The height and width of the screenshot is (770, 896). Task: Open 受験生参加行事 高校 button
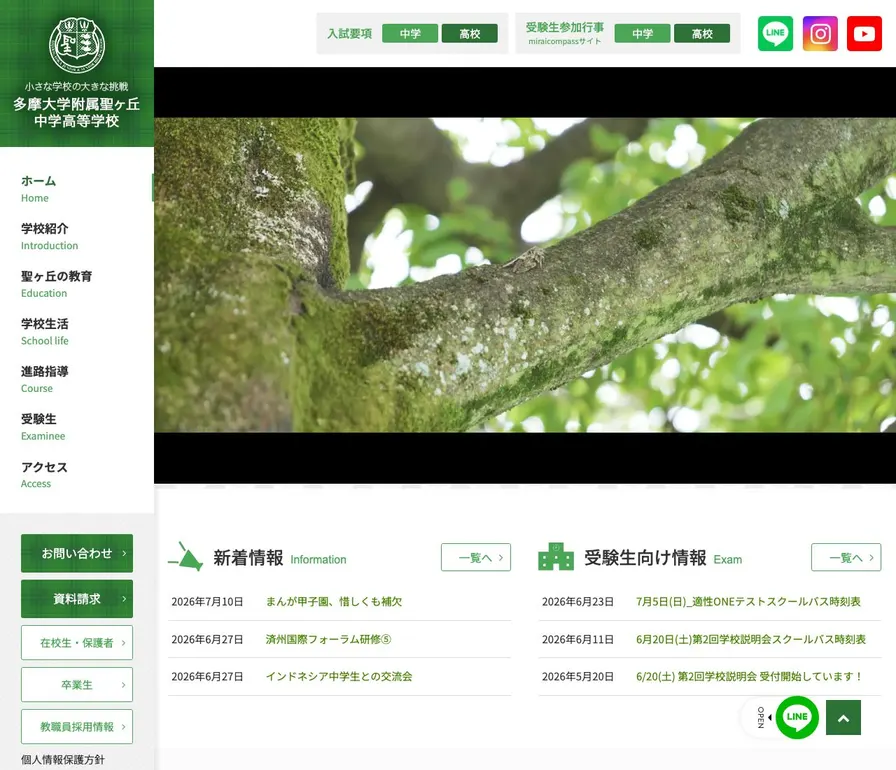click(x=702, y=34)
